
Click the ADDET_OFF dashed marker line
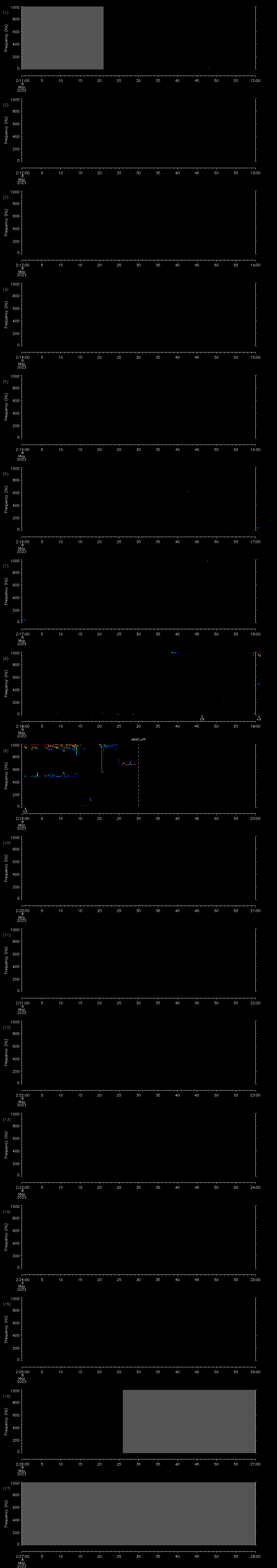(x=138, y=775)
